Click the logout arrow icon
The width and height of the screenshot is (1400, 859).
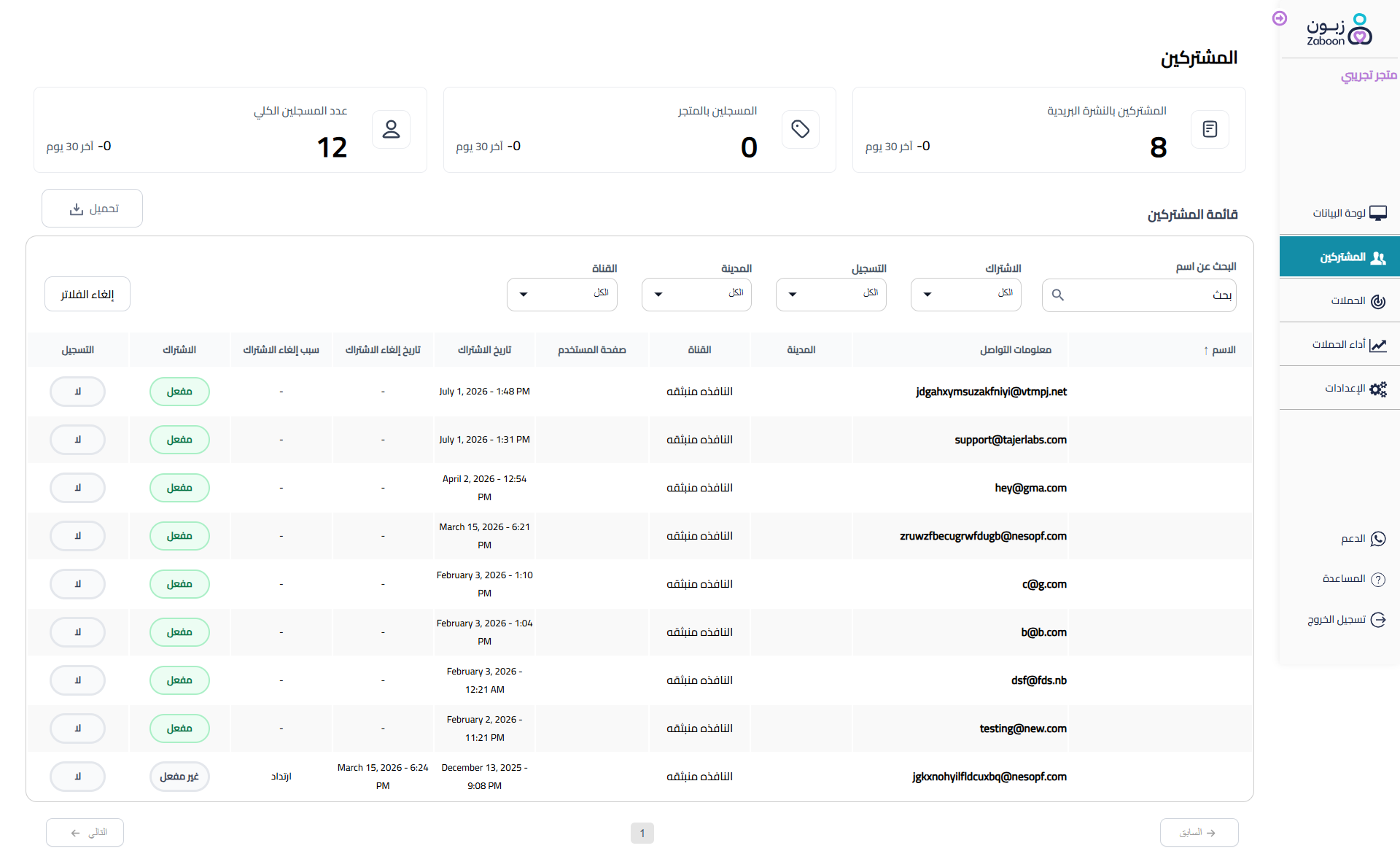(1378, 620)
